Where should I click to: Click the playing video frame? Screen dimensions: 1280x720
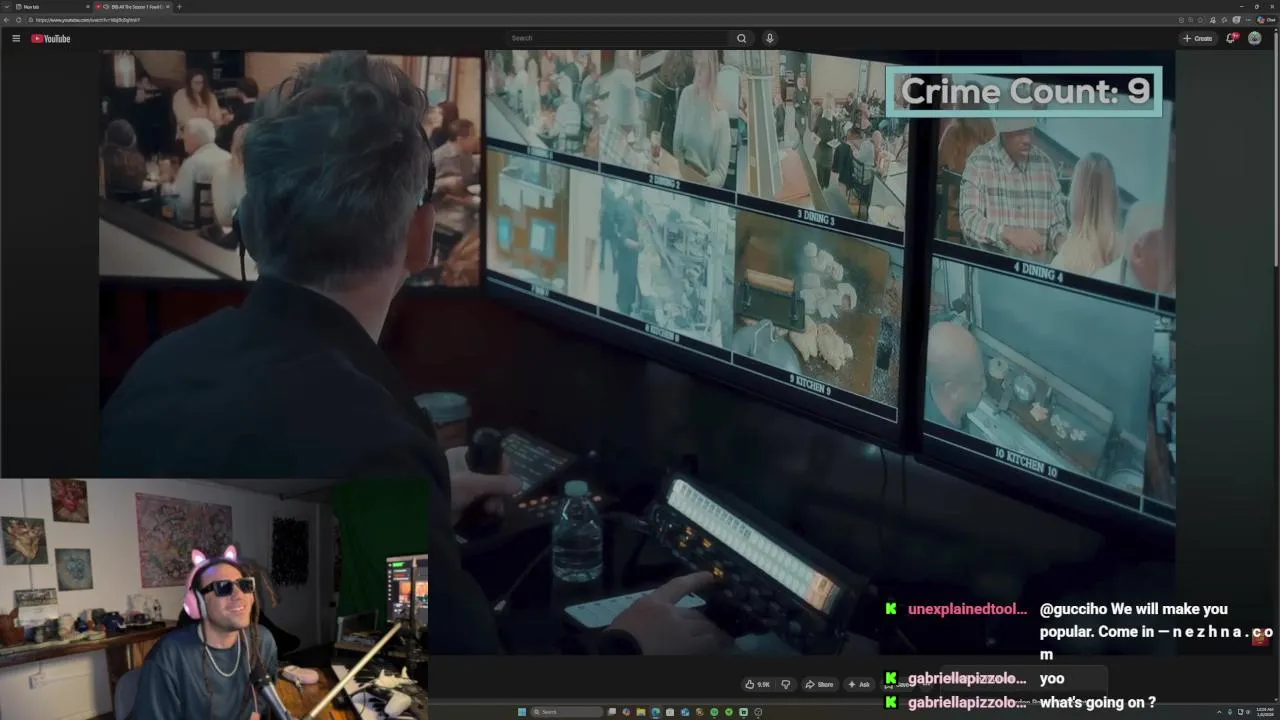(x=637, y=350)
